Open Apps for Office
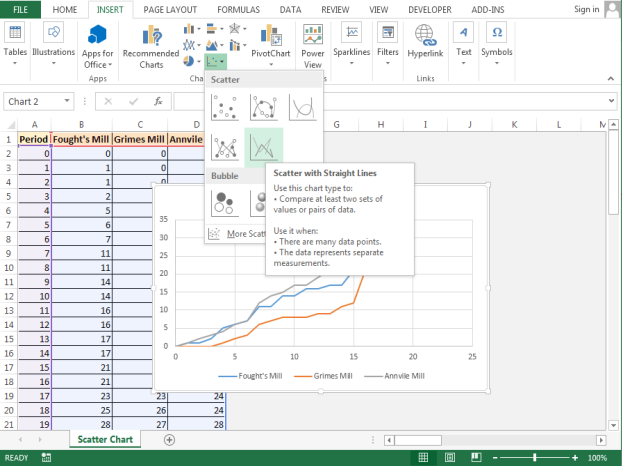625x469 pixels. tap(98, 46)
